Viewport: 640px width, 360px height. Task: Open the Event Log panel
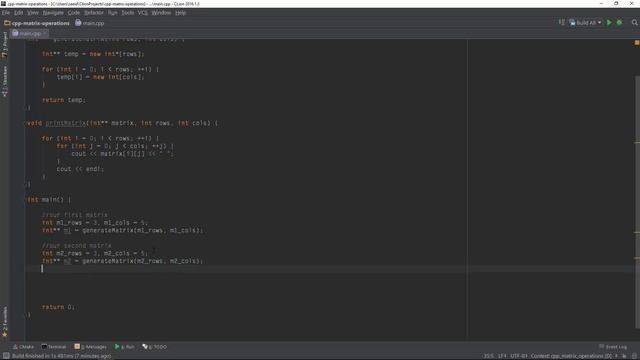coord(613,347)
